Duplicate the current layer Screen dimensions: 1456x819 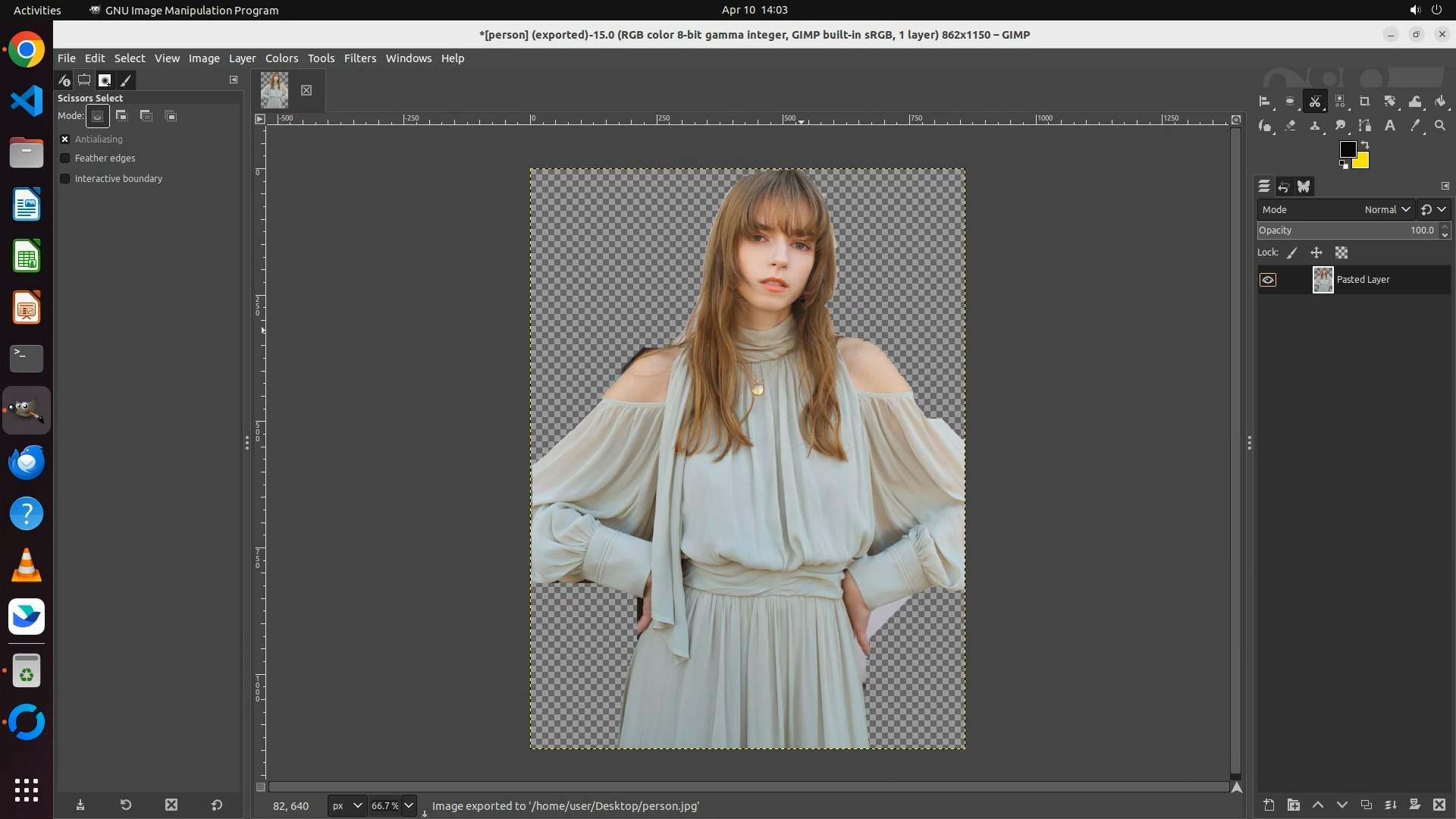pos(1366,805)
